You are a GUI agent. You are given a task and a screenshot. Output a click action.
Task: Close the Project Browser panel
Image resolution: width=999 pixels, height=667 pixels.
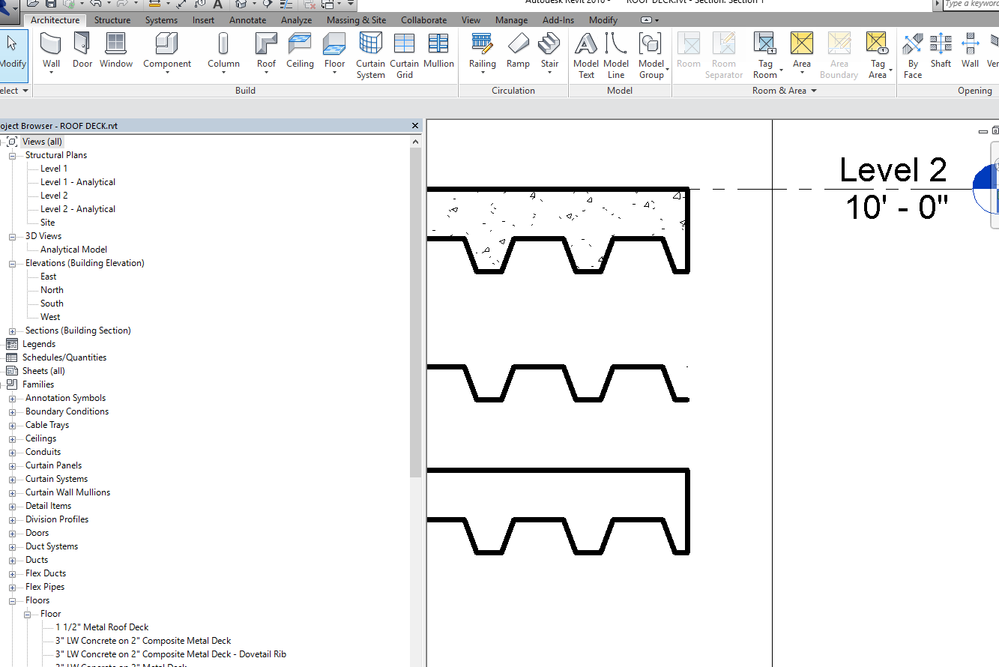coord(415,126)
